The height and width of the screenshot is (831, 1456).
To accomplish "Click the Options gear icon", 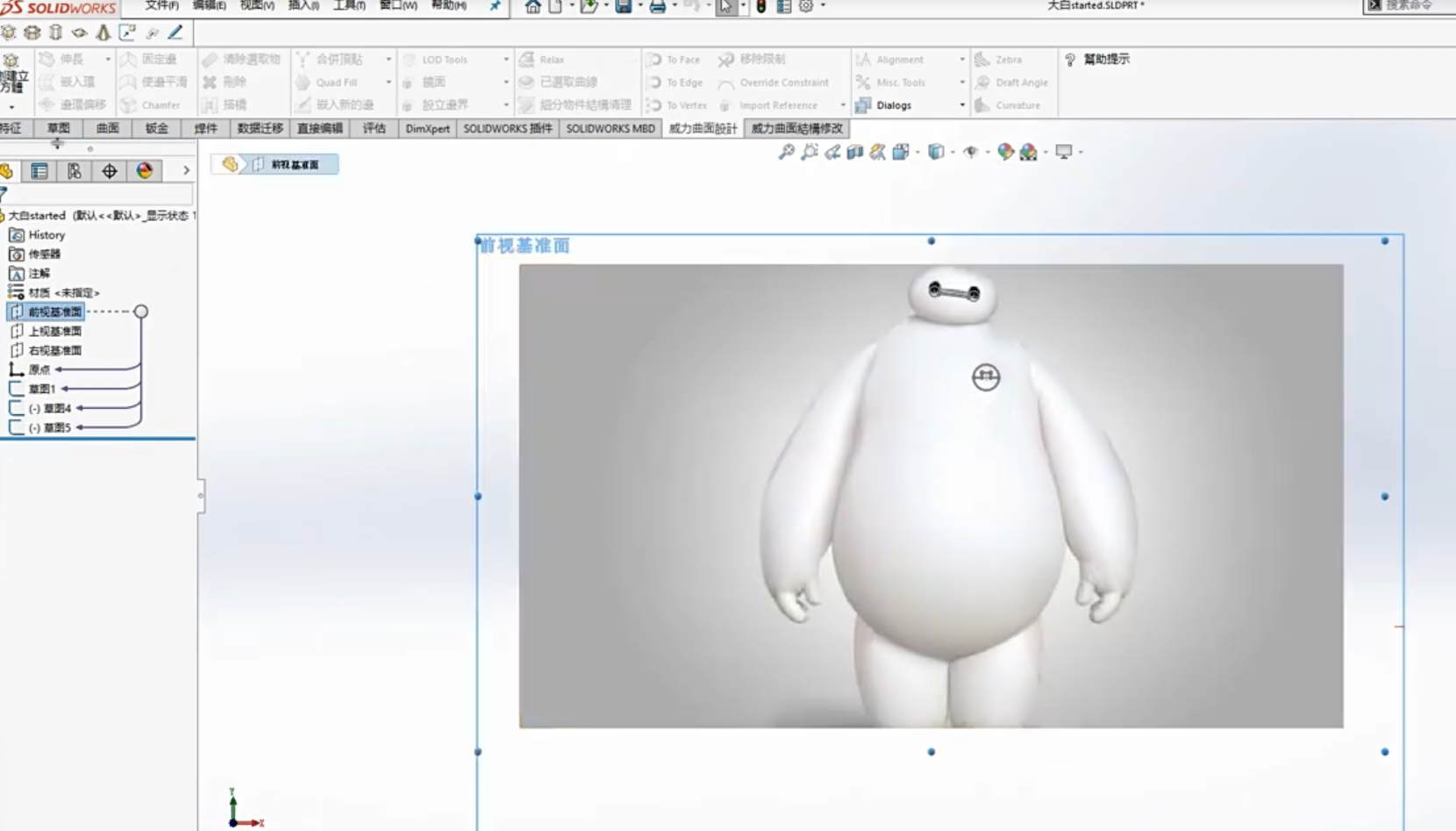I will pyautogui.click(x=806, y=6).
